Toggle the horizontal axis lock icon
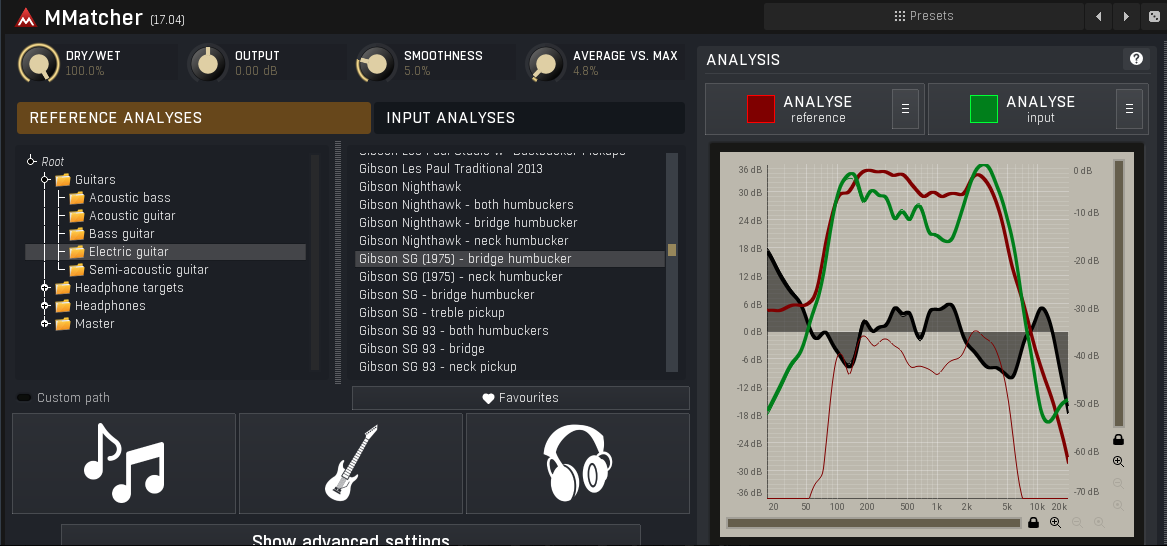The height and width of the screenshot is (546, 1167). [x=1033, y=522]
